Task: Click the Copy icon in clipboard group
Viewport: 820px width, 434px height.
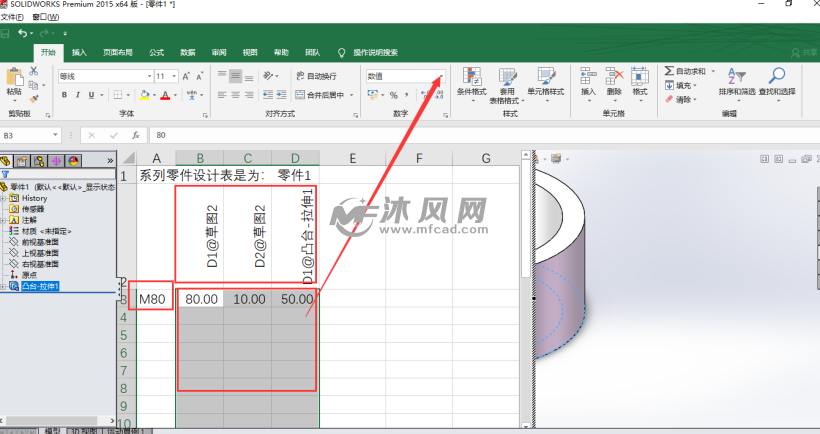Action: pos(33,85)
